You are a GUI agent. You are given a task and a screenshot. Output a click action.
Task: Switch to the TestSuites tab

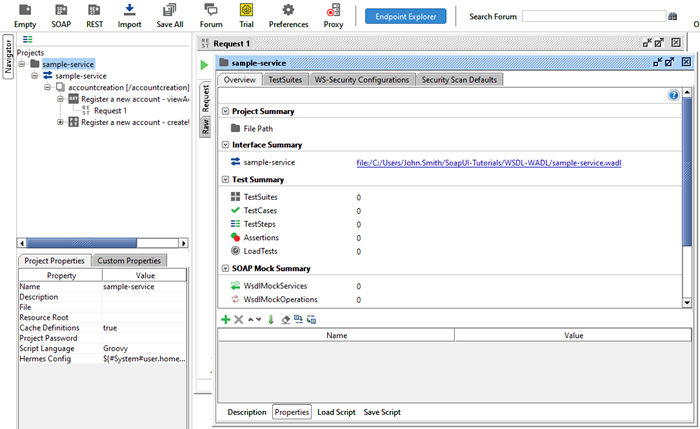pos(285,80)
